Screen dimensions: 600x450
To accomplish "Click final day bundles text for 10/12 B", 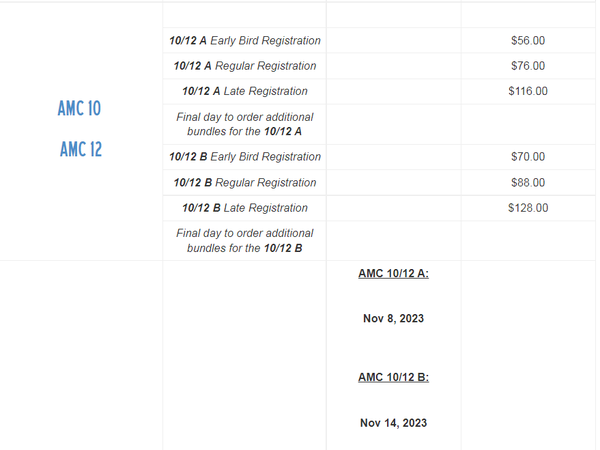I will [245, 240].
